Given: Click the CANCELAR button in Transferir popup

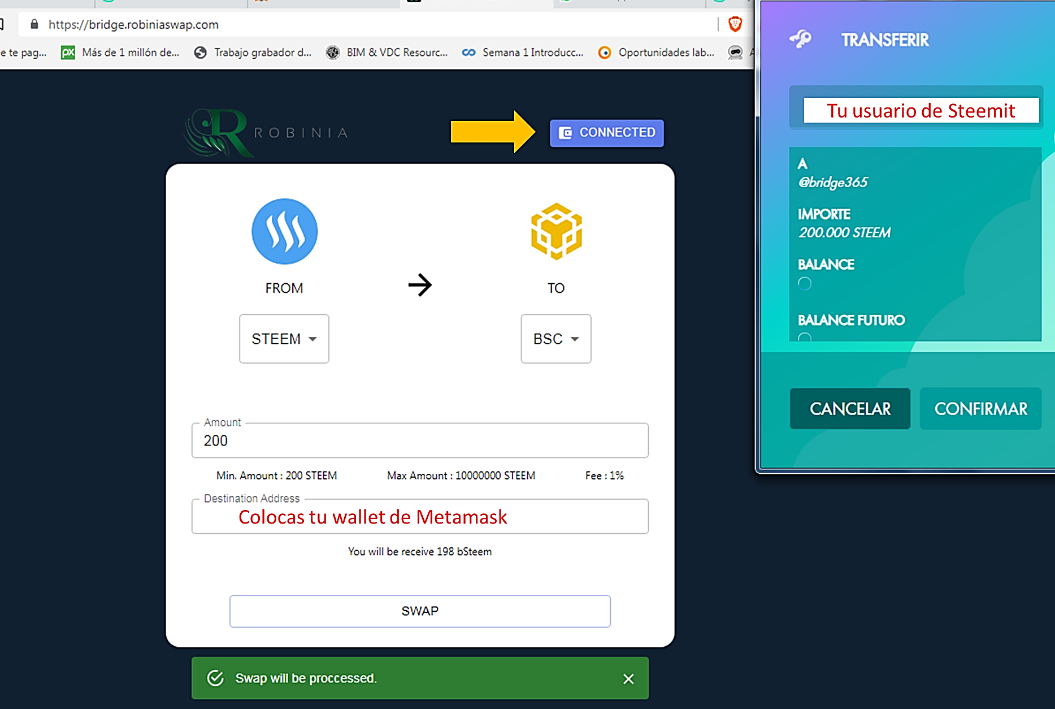Looking at the screenshot, I should tap(850, 409).
